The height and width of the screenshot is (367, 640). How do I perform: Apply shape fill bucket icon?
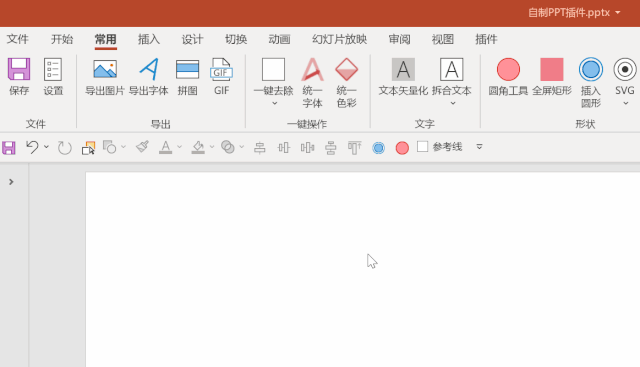[x=198, y=147]
